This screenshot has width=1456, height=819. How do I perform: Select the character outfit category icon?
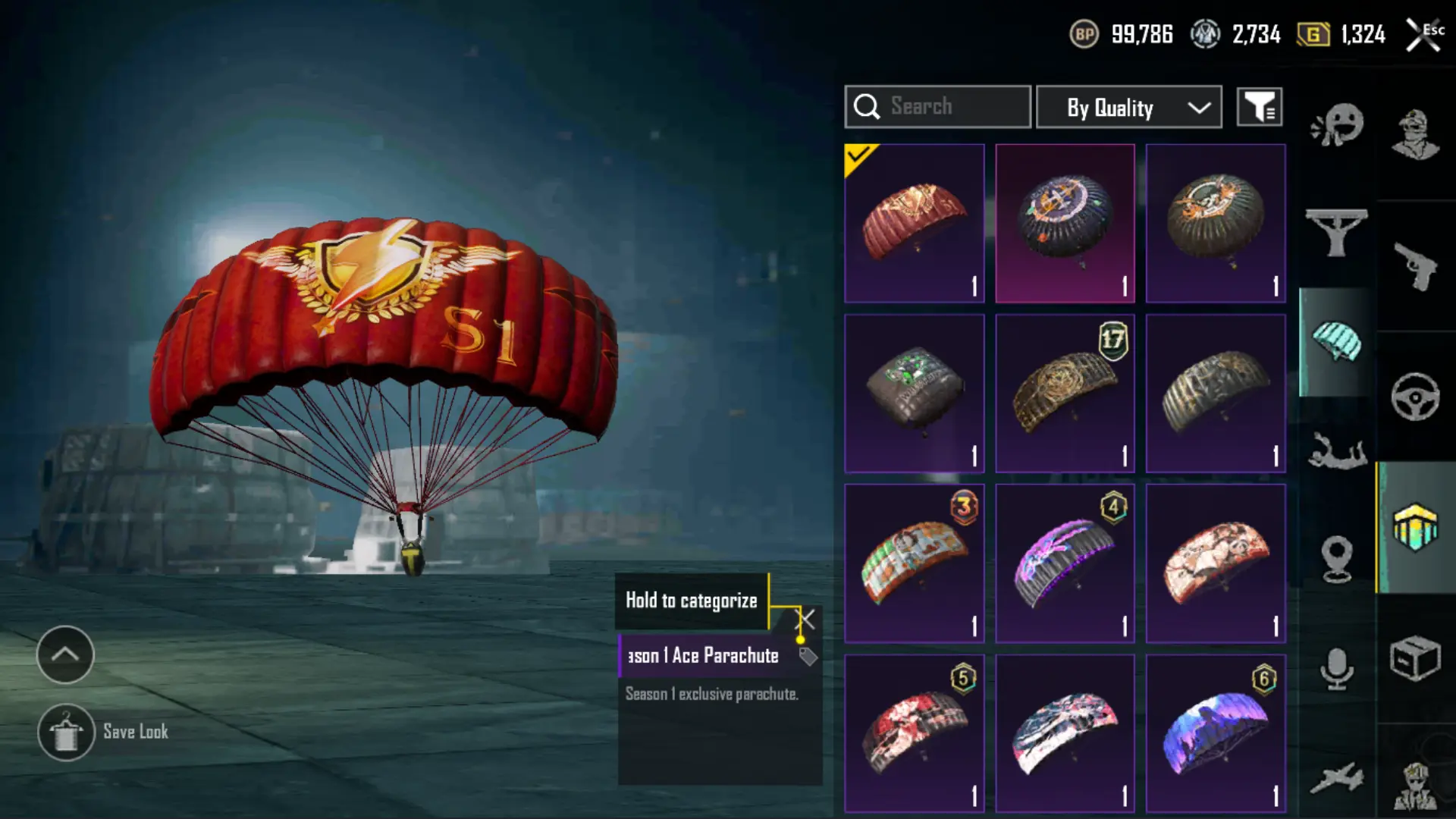pos(1415,134)
